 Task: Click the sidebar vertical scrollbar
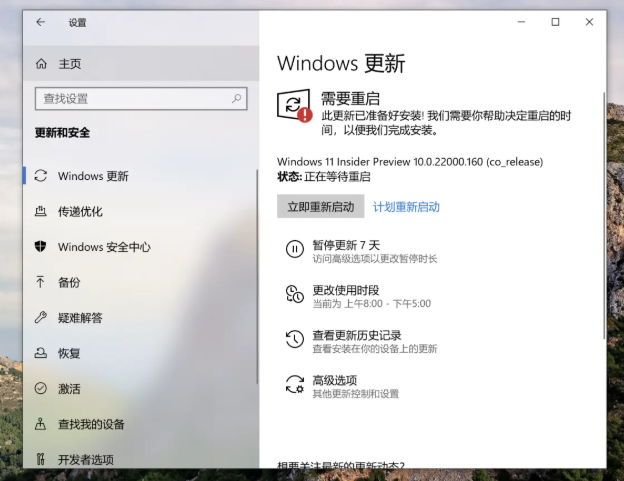(257, 277)
